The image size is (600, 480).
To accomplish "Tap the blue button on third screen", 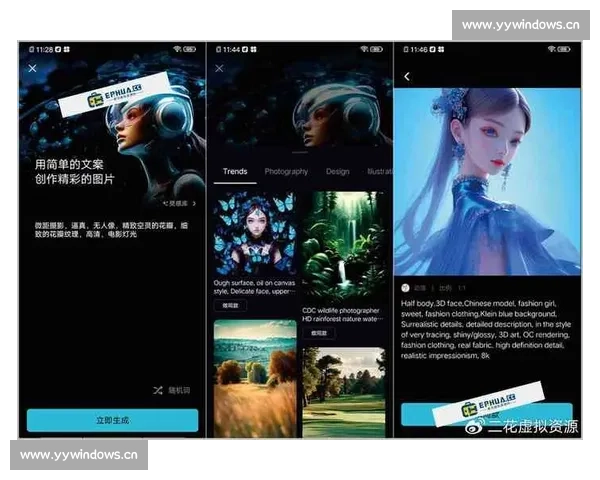I will tap(487, 414).
